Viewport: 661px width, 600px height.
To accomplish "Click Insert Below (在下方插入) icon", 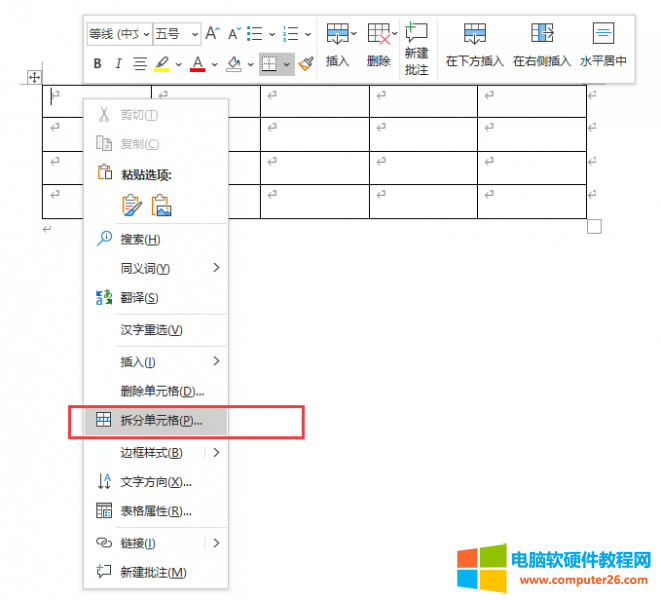I will coord(475,46).
